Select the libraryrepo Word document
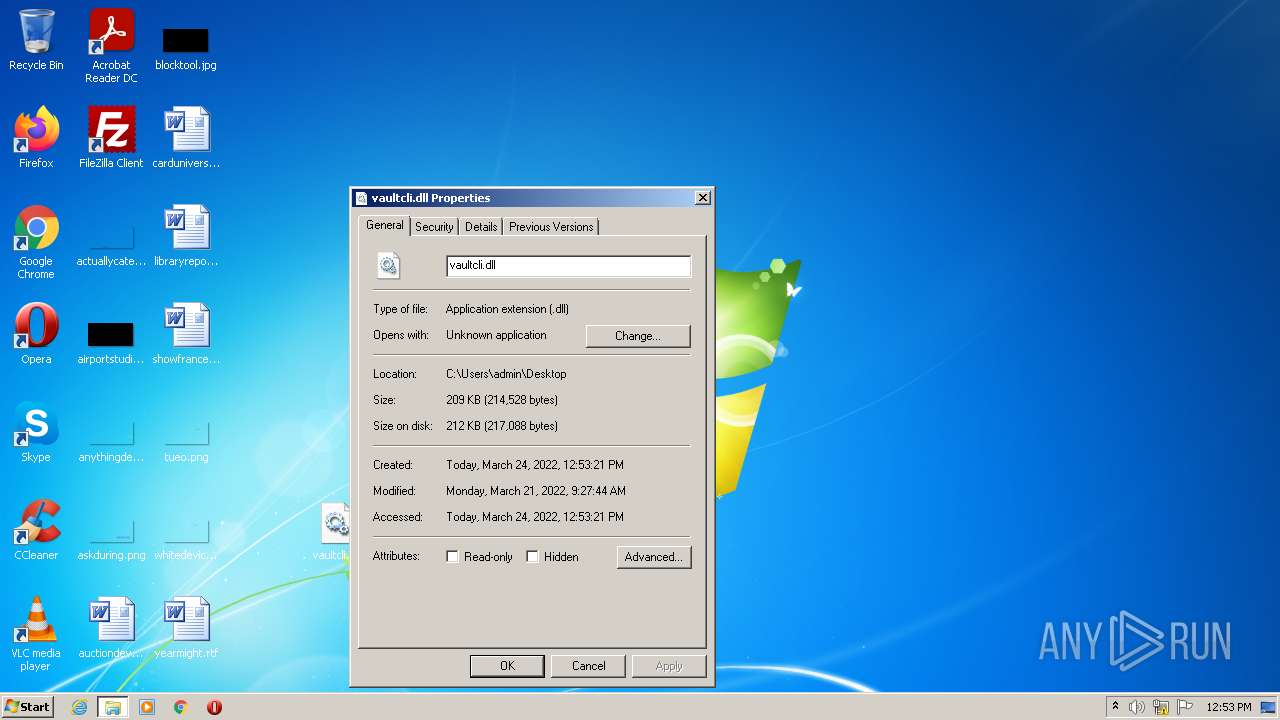This screenshot has width=1280, height=720. (x=186, y=236)
